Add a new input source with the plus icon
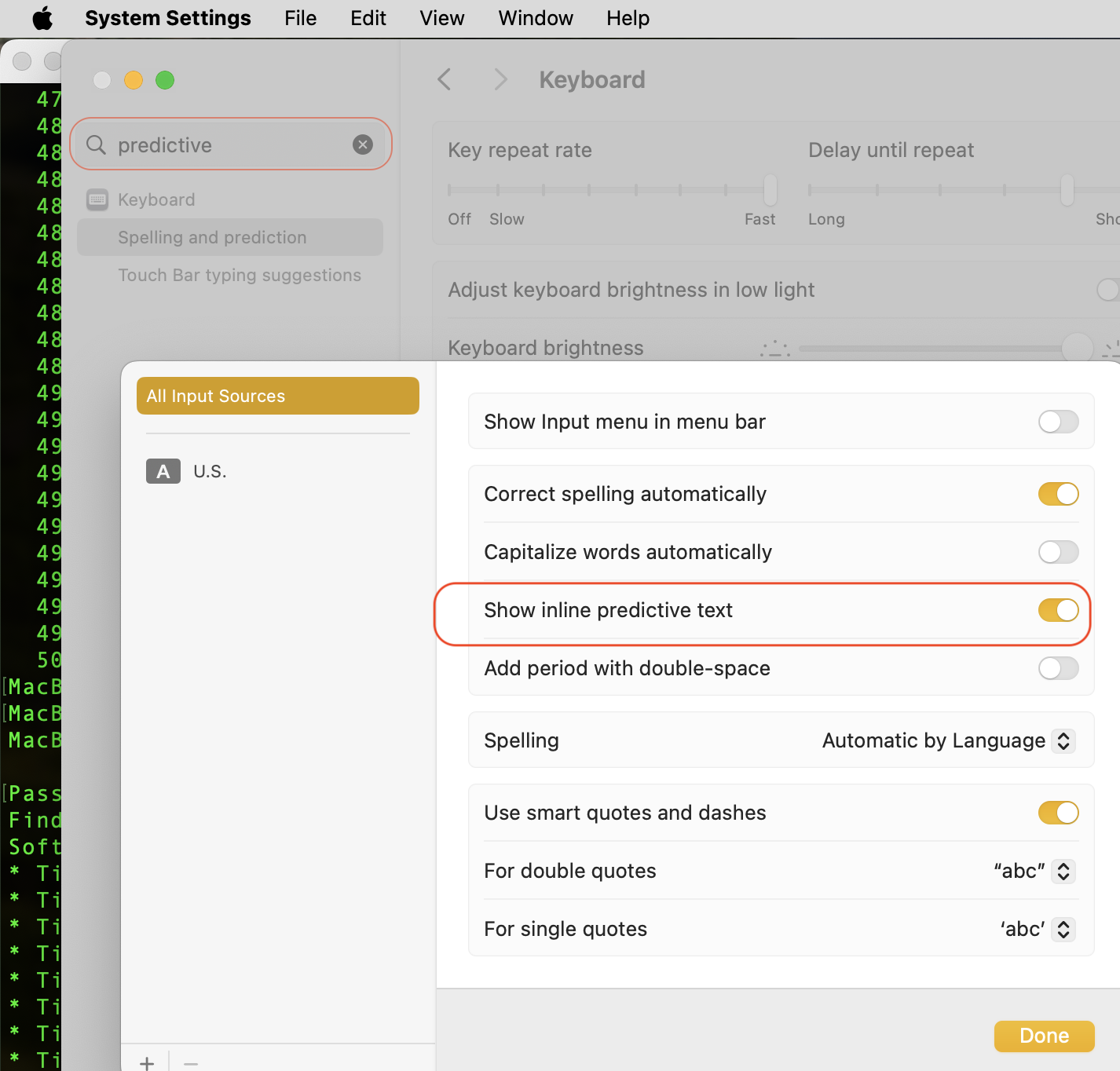Screen dimensions: 1120x1071 tap(147, 1062)
